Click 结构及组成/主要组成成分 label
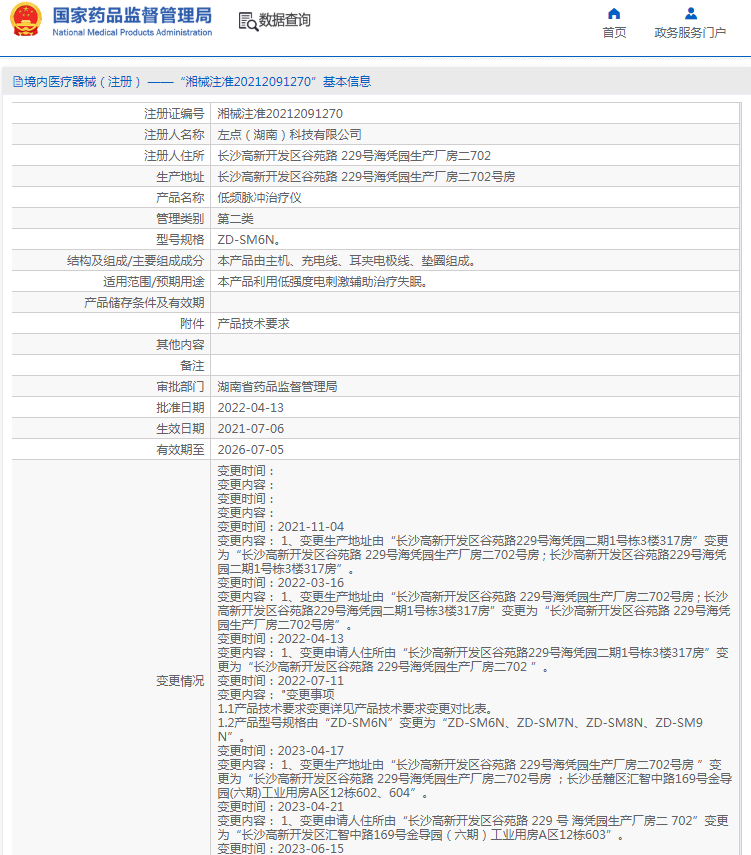The height and width of the screenshot is (855, 751). tap(135, 261)
